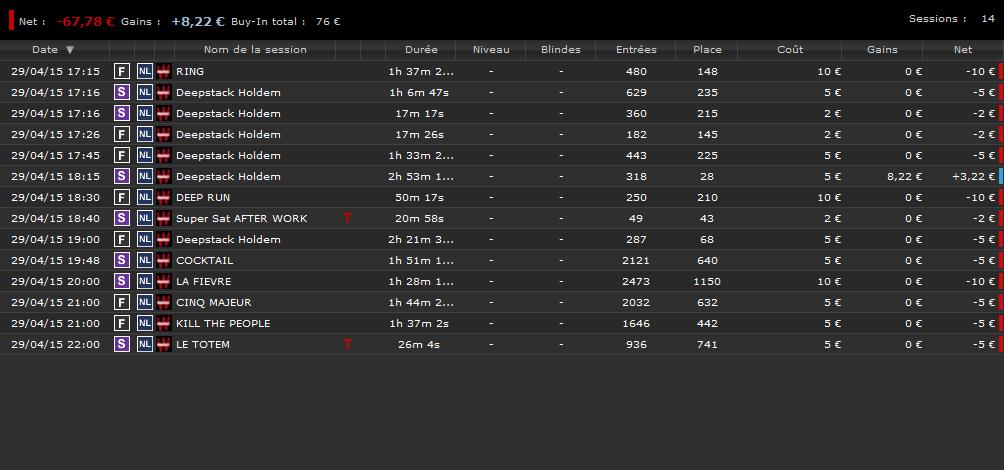The height and width of the screenshot is (470, 1004).
Task: Click the red T marker in LE TOTEM row
Action: click(348, 344)
